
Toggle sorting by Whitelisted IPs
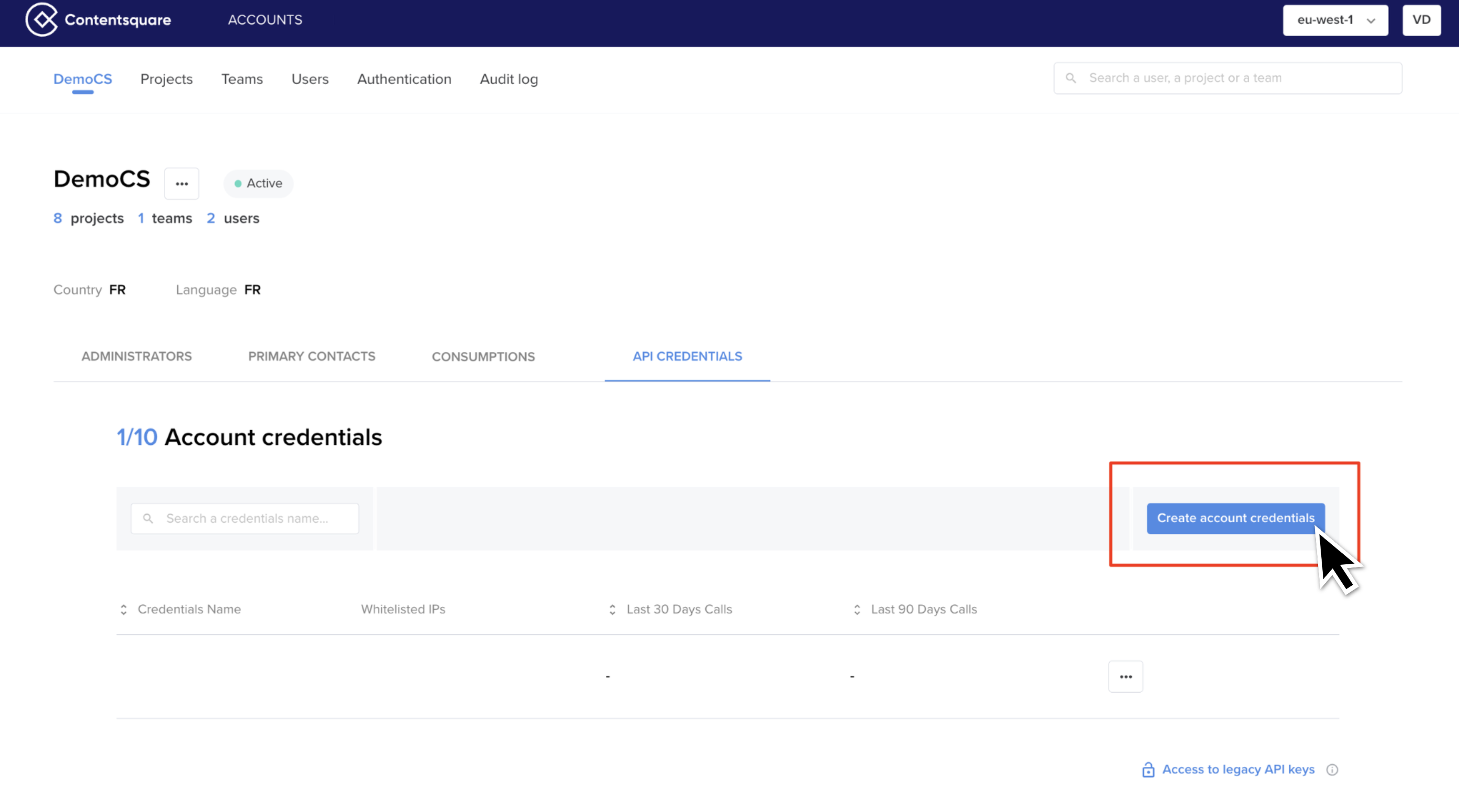[403, 610]
